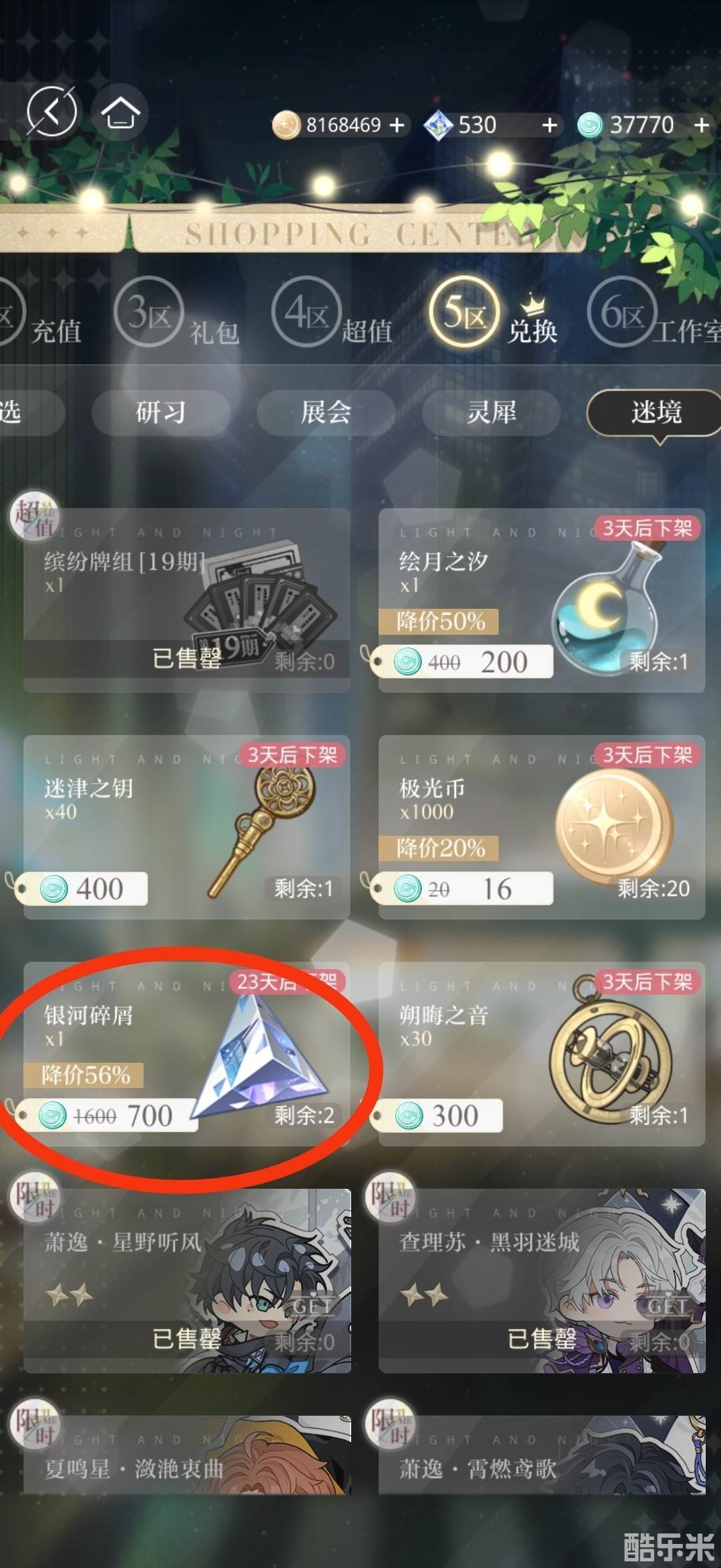Add gold coins with plus next to 8168469
Viewport: 721px width, 1568px height.
(x=397, y=125)
